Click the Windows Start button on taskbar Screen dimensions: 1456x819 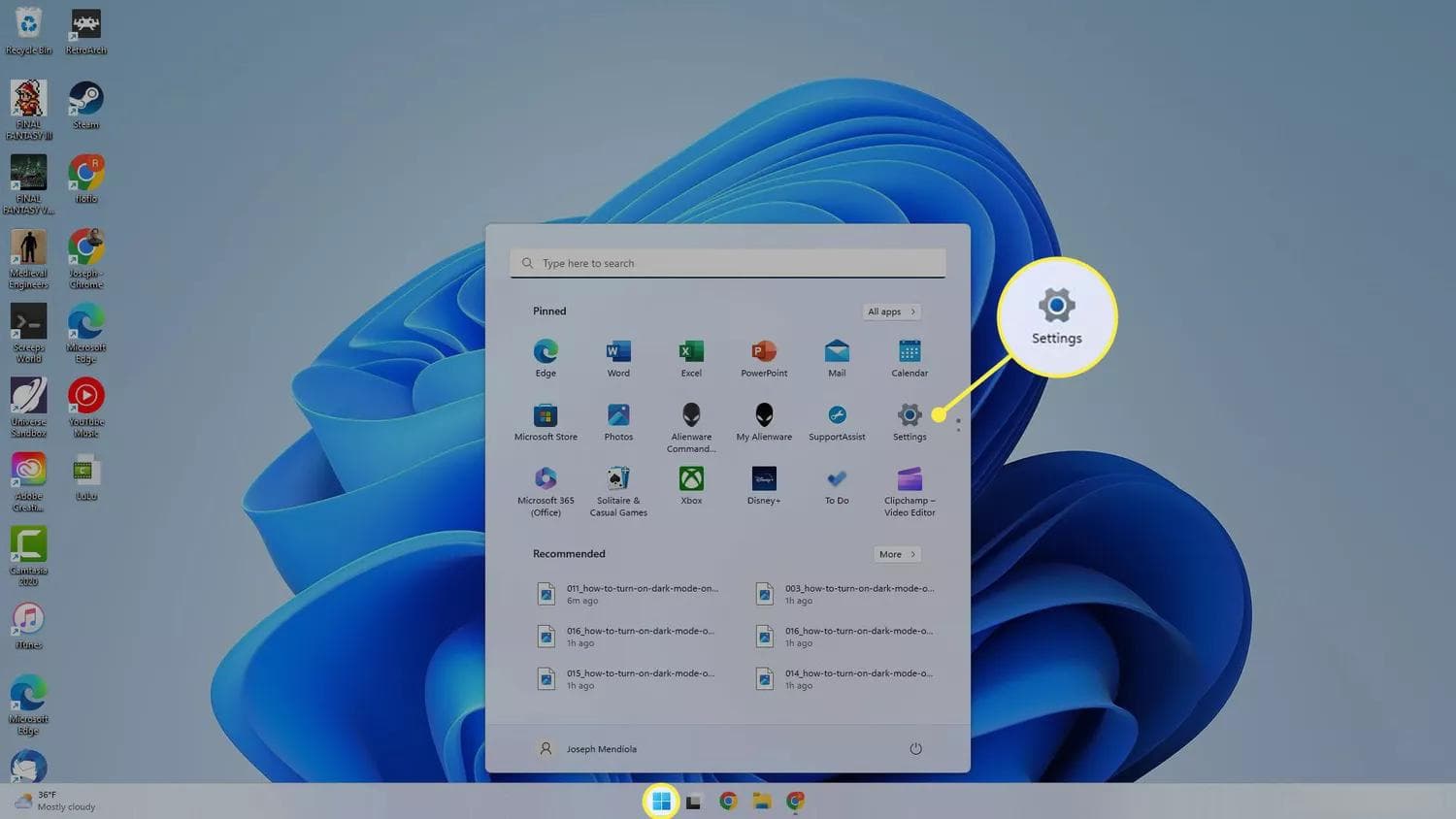coord(661,802)
